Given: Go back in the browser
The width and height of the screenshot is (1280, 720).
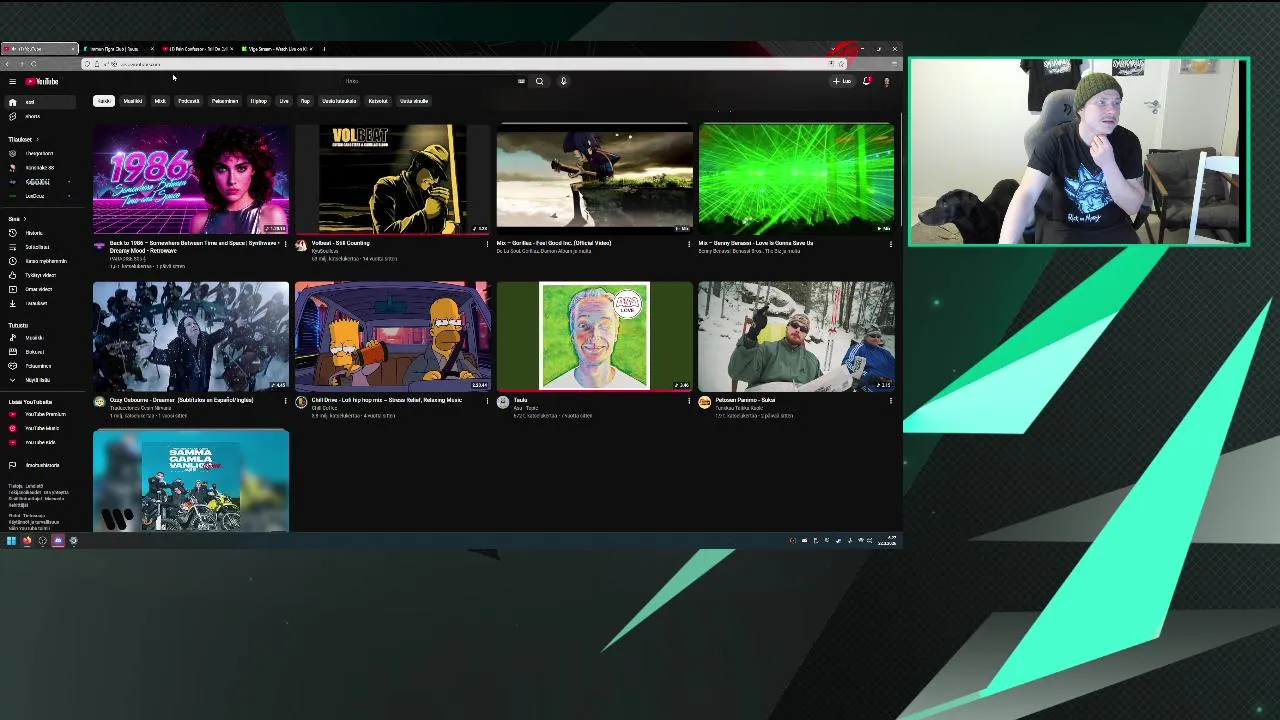Looking at the screenshot, I should (8, 64).
